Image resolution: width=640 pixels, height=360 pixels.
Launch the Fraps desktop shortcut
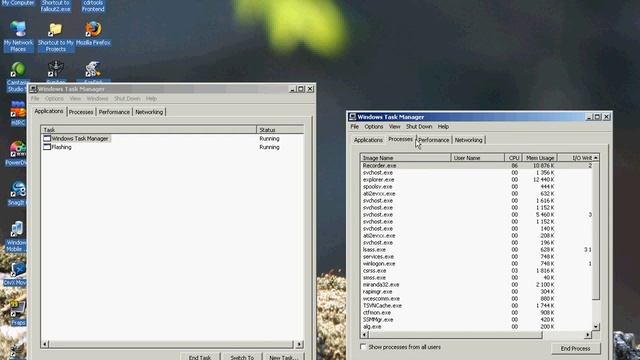(18, 313)
